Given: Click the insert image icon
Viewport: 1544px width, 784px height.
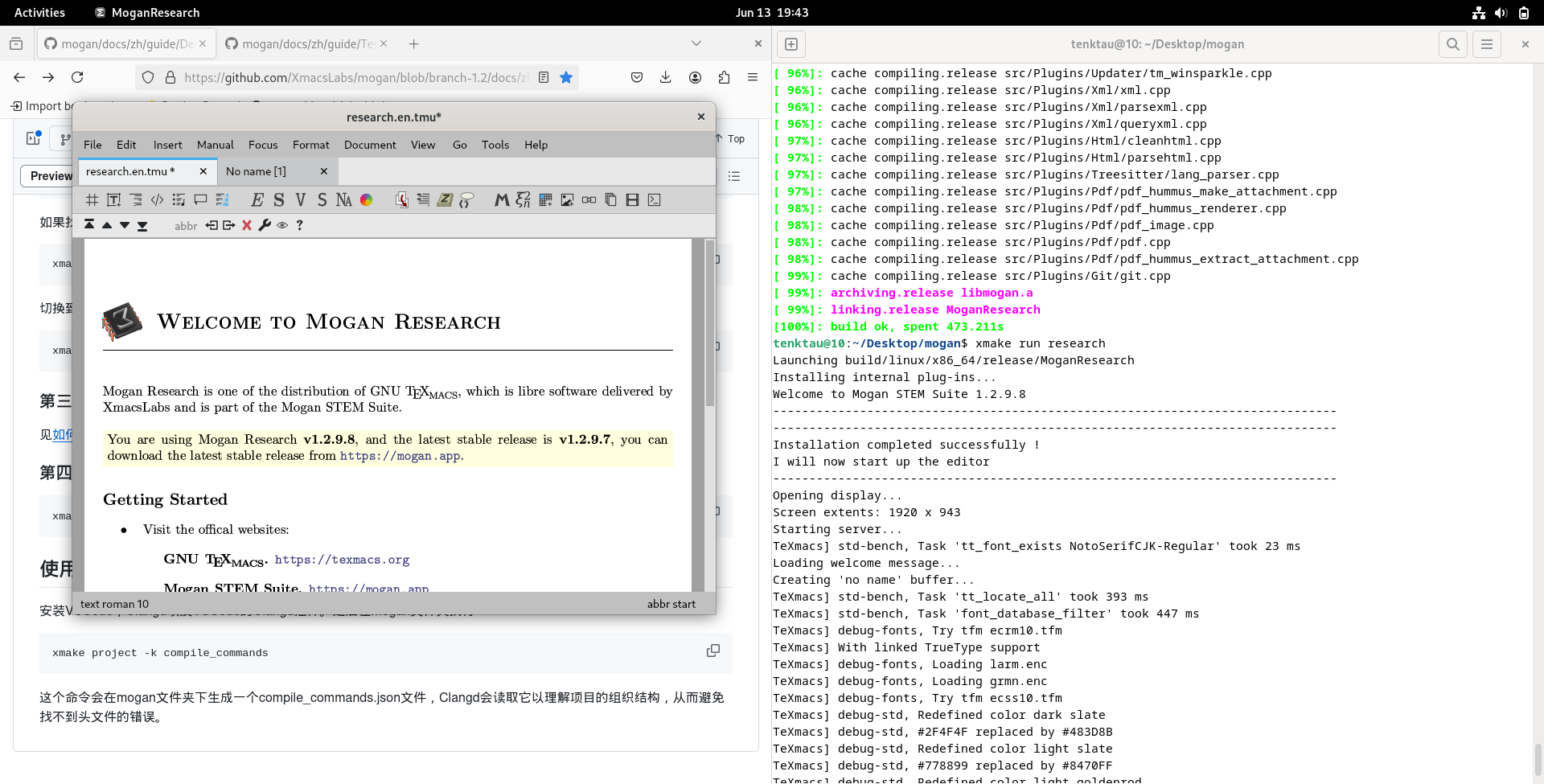Looking at the screenshot, I should [x=567, y=200].
